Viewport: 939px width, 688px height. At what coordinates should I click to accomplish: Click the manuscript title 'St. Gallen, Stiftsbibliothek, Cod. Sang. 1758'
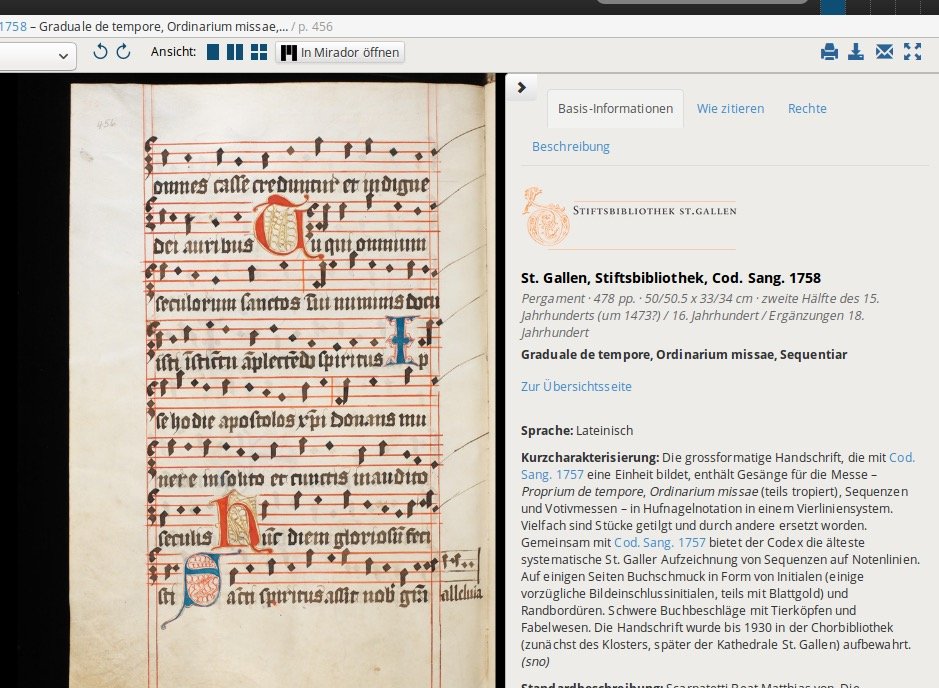tap(671, 278)
